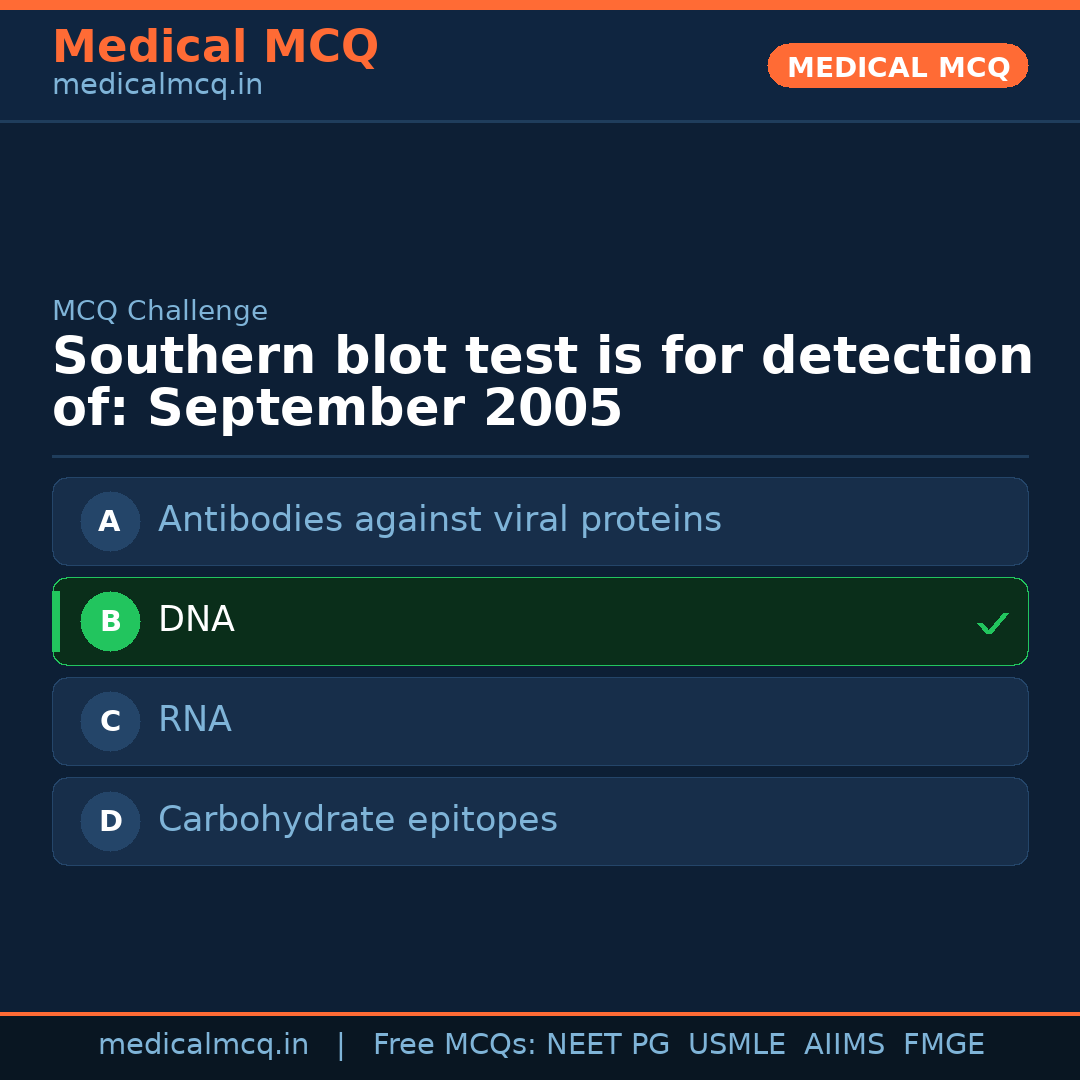Visit medicalmcq.in link under header
The image size is (1080, 1080).
pyautogui.click(x=157, y=86)
